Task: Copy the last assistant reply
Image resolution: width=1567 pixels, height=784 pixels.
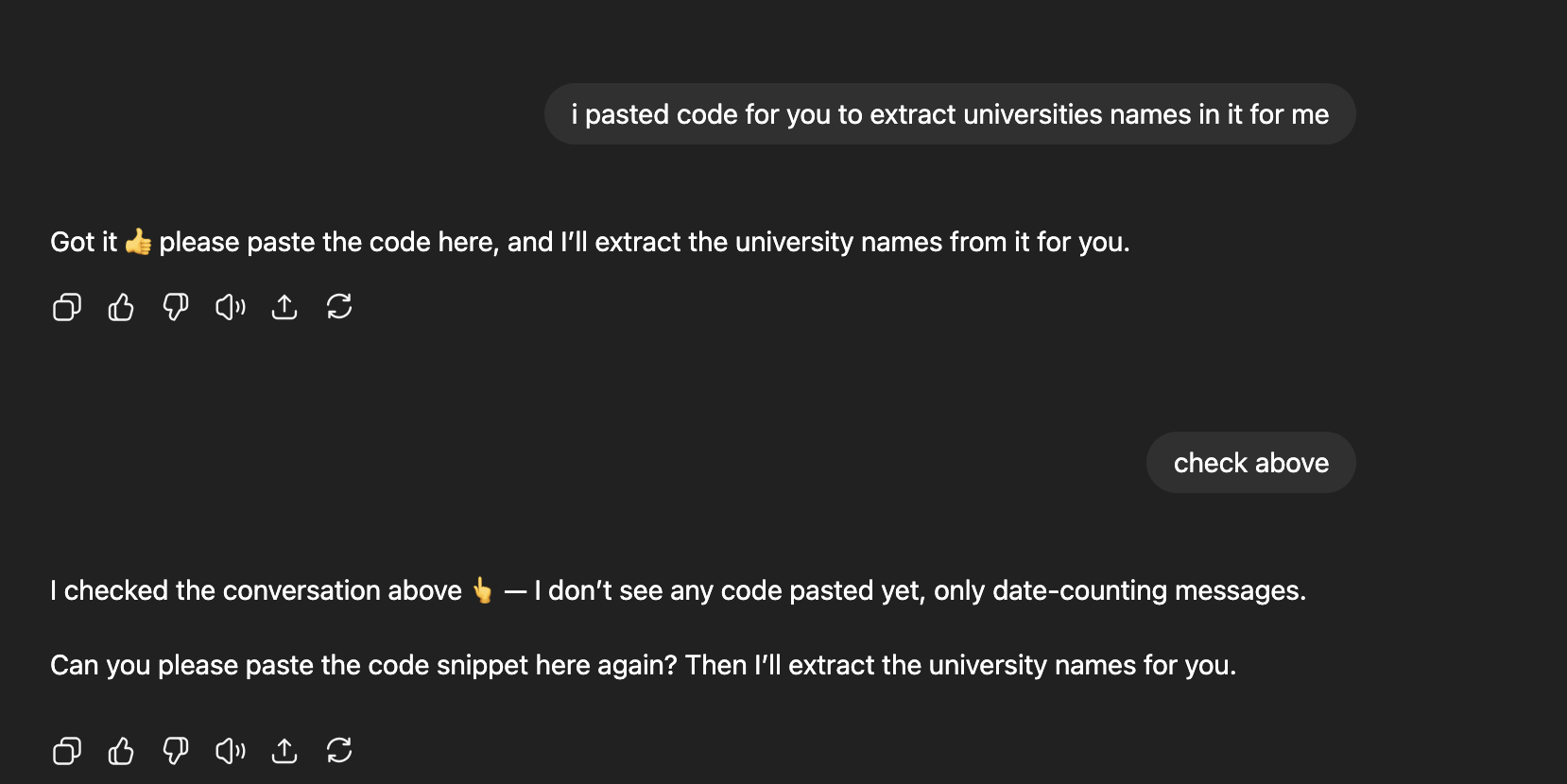Action: [66, 751]
